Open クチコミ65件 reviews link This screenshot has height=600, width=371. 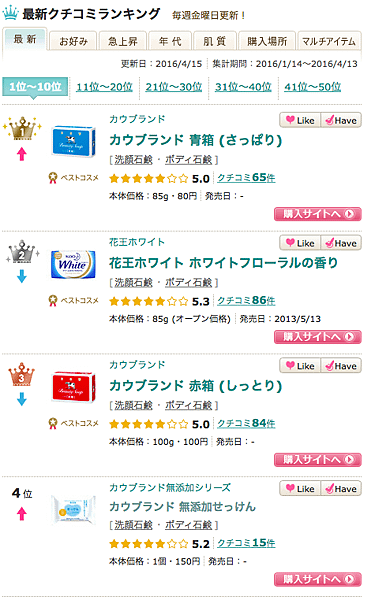pyautogui.click(x=246, y=178)
